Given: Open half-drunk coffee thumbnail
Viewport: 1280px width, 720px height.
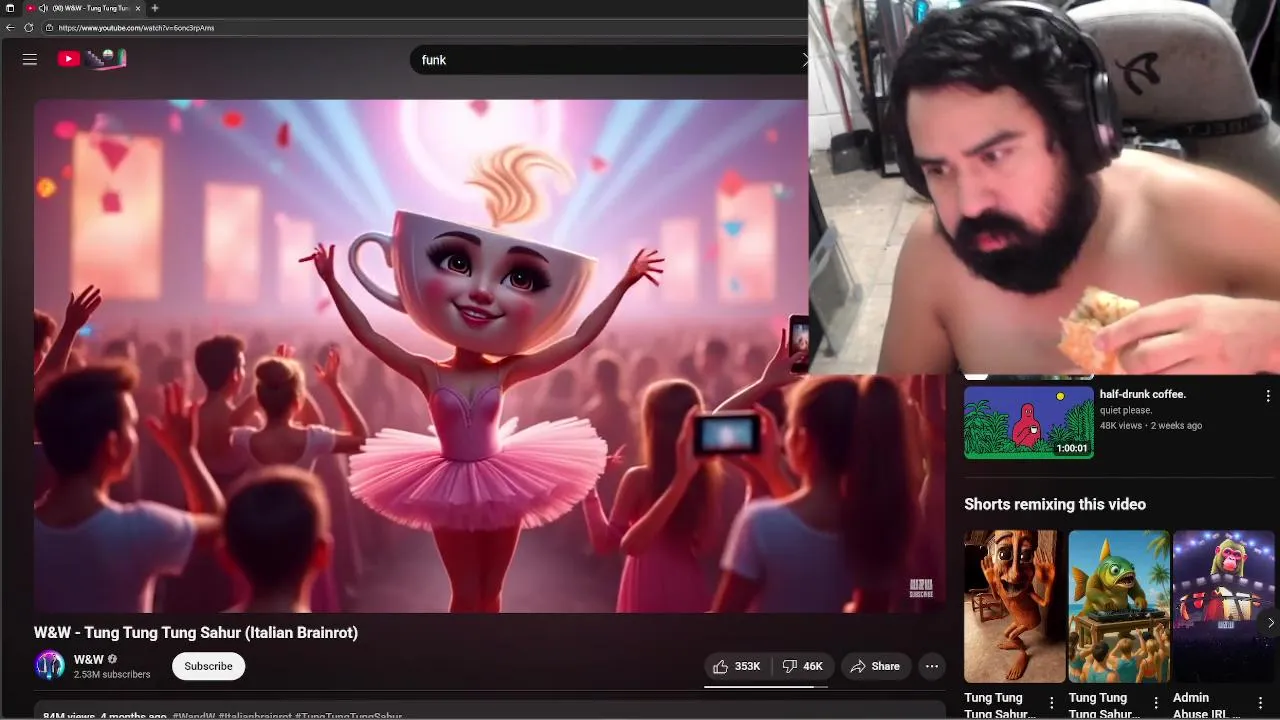Looking at the screenshot, I should (1029, 422).
